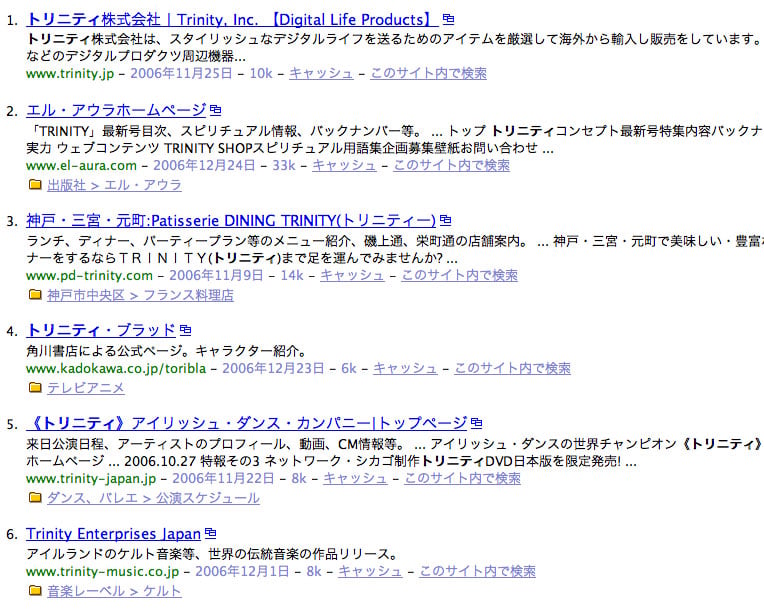Viewport: 764px width, 609px height.
Task: Open the トリニティ・ブラッド result
Action: click(x=101, y=330)
